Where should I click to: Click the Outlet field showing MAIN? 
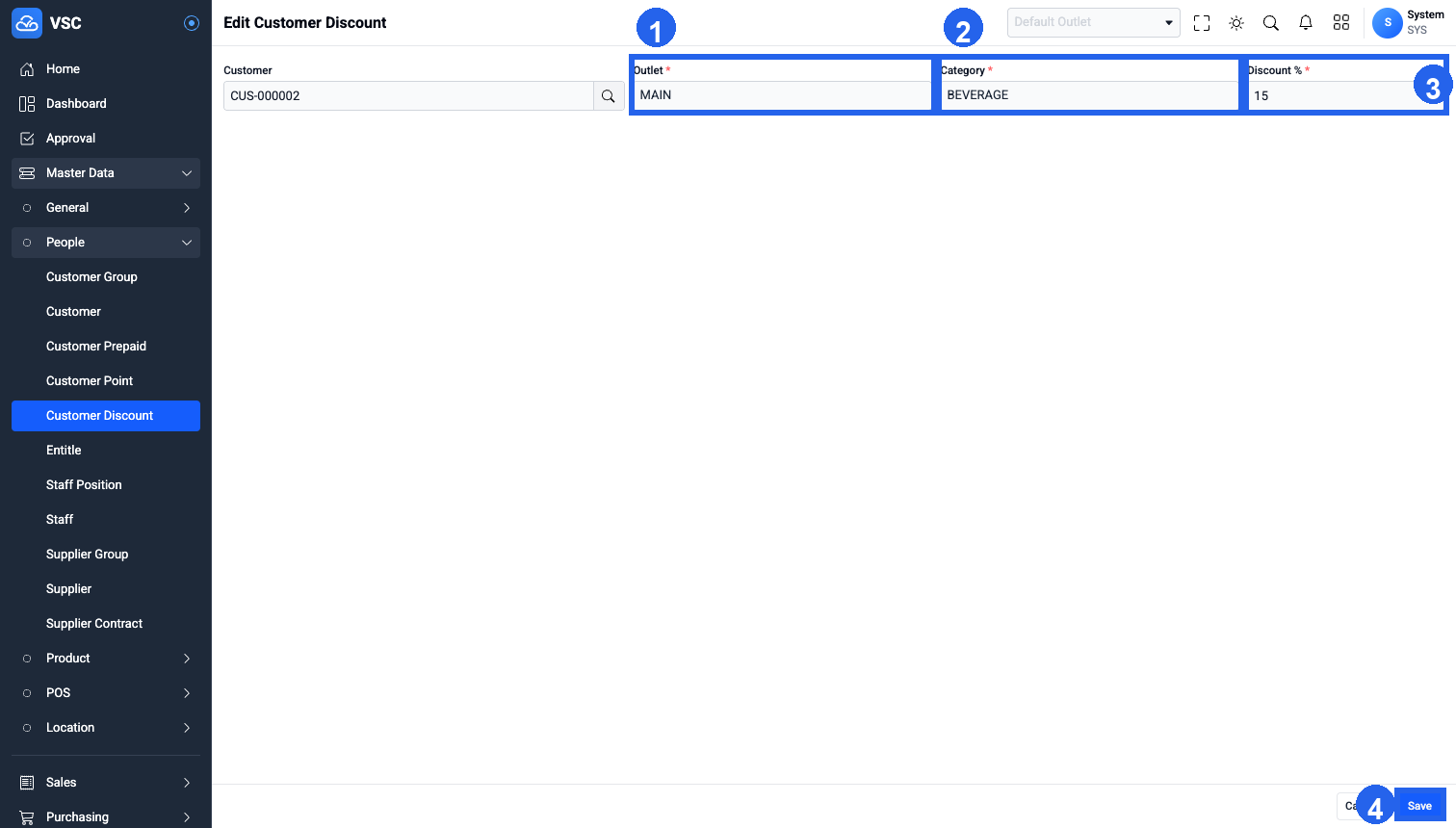[782, 95]
